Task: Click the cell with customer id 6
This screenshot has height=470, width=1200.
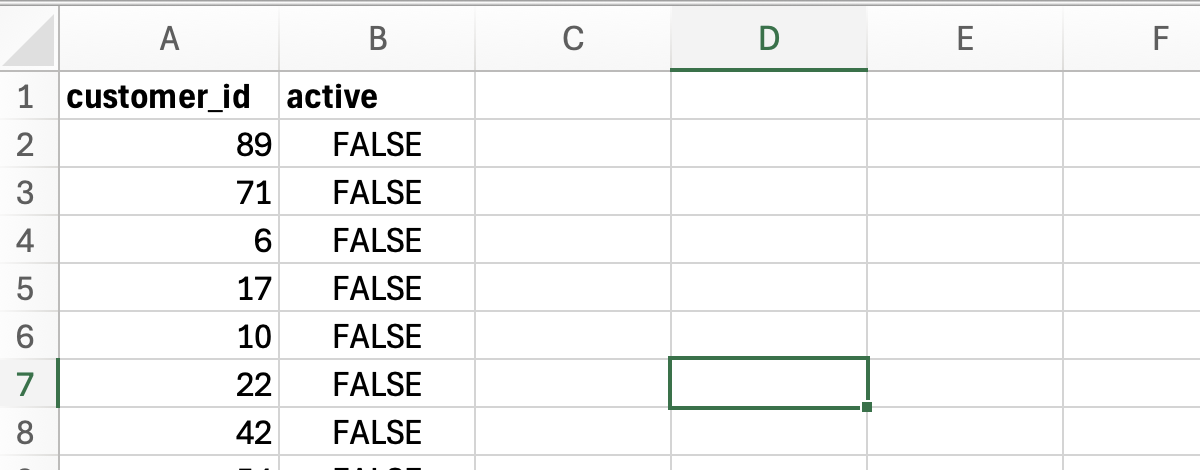Action: point(169,241)
